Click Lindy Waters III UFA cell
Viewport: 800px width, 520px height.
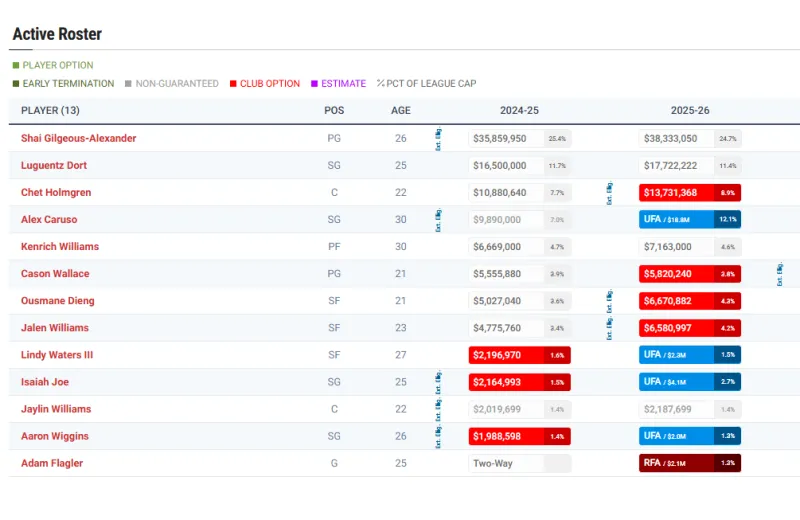pos(690,355)
